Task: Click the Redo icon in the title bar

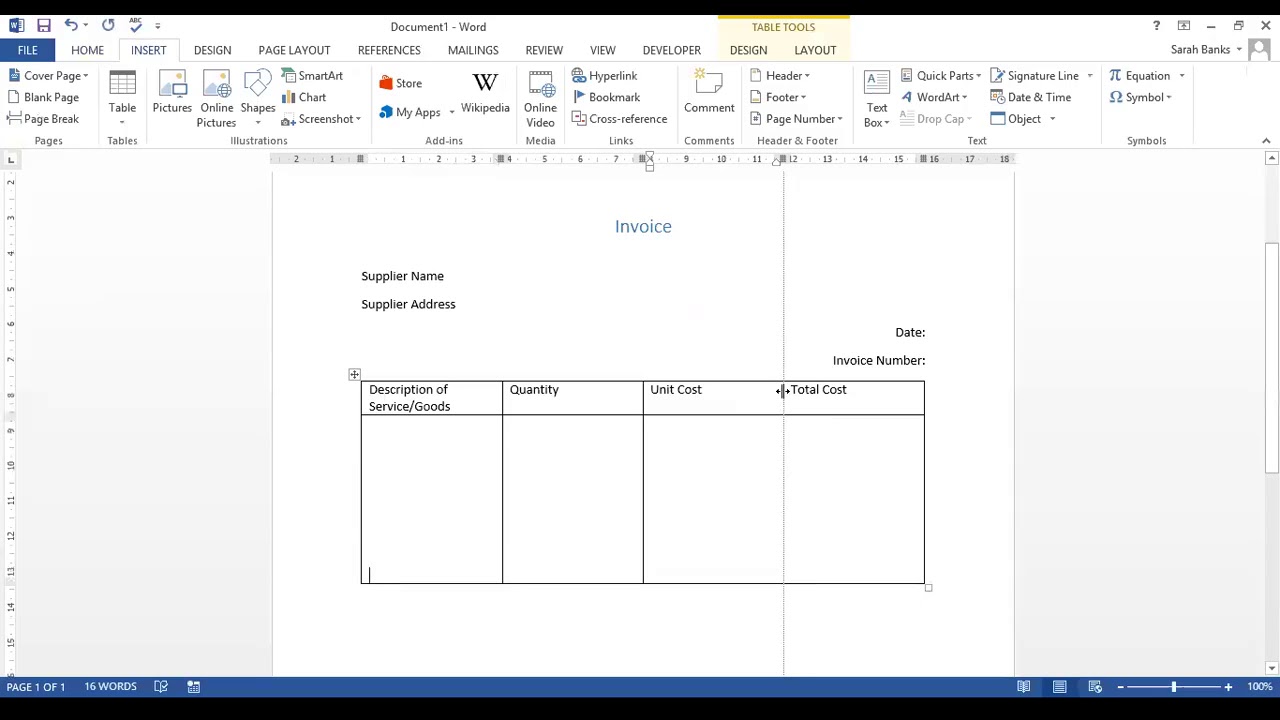Action: point(108,25)
